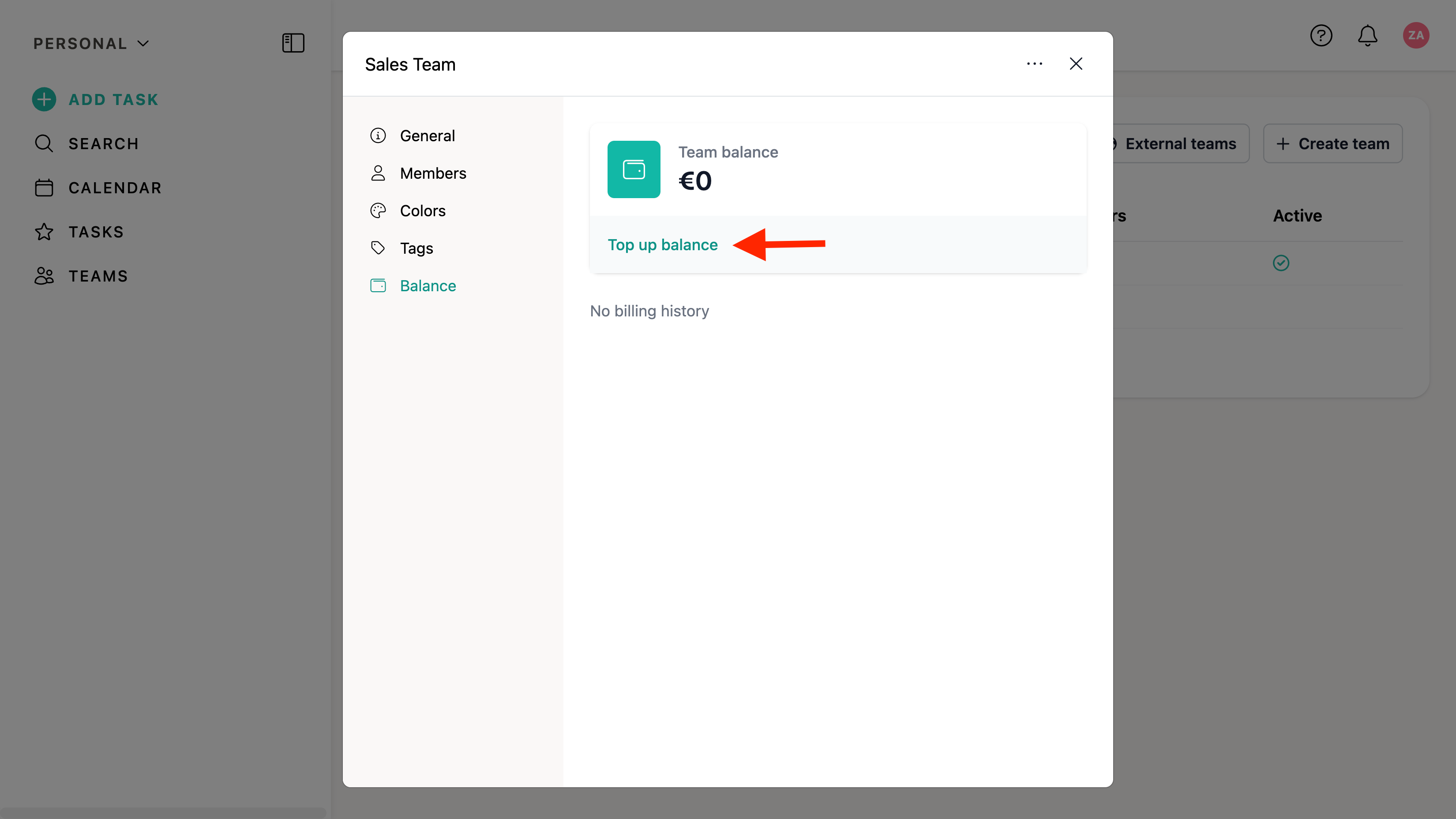1456x819 pixels.
Task: Click the Search magnifier in sidebar
Action: coord(44,143)
